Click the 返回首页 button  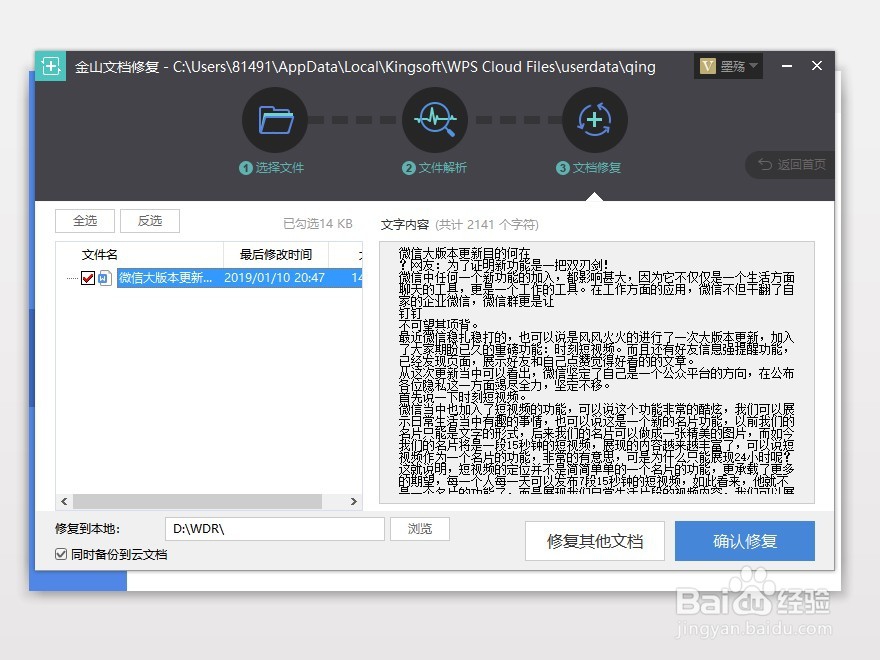pyautogui.click(x=791, y=164)
